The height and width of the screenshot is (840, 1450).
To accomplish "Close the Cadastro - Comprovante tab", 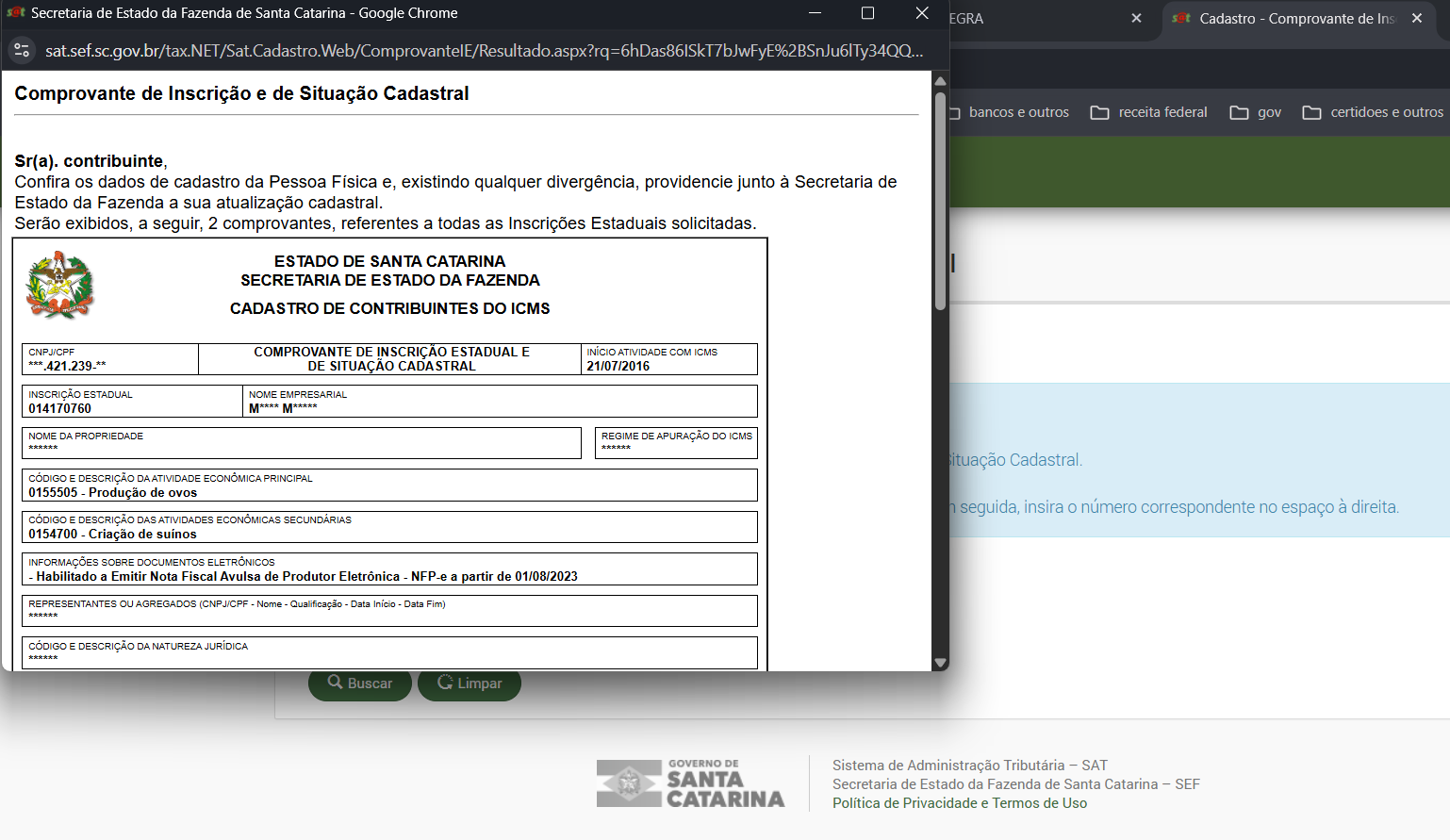I will pyautogui.click(x=1417, y=19).
